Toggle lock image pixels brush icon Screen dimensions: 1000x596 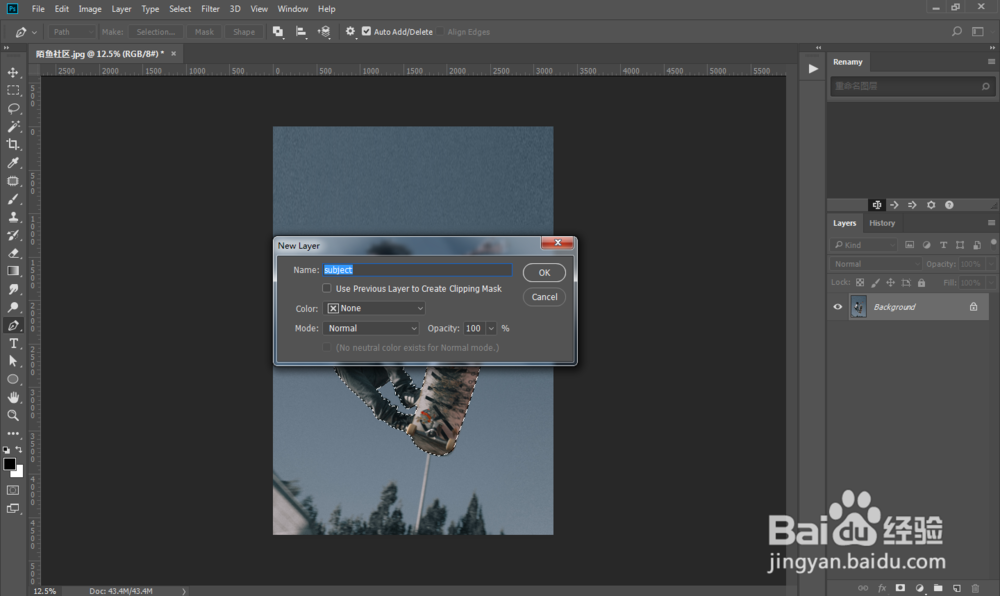point(875,282)
